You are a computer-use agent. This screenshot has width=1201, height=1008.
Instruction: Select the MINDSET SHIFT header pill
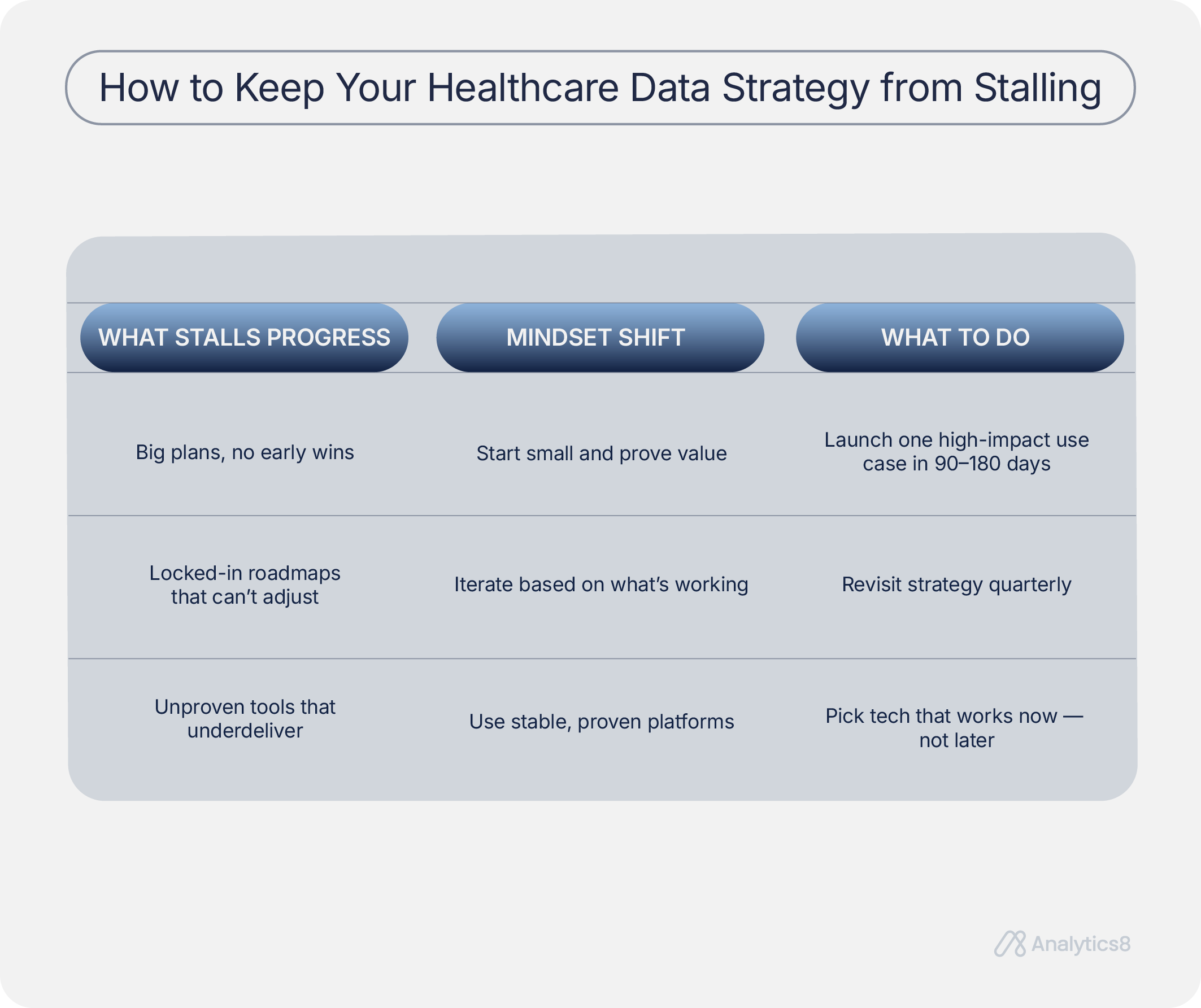pos(600,337)
